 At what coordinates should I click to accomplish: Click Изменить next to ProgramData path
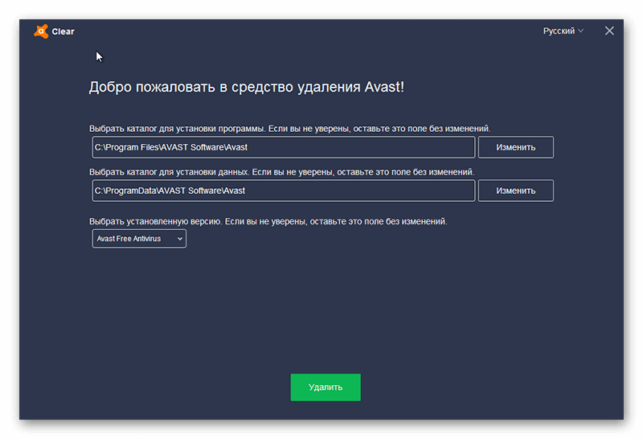coord(515,191)
